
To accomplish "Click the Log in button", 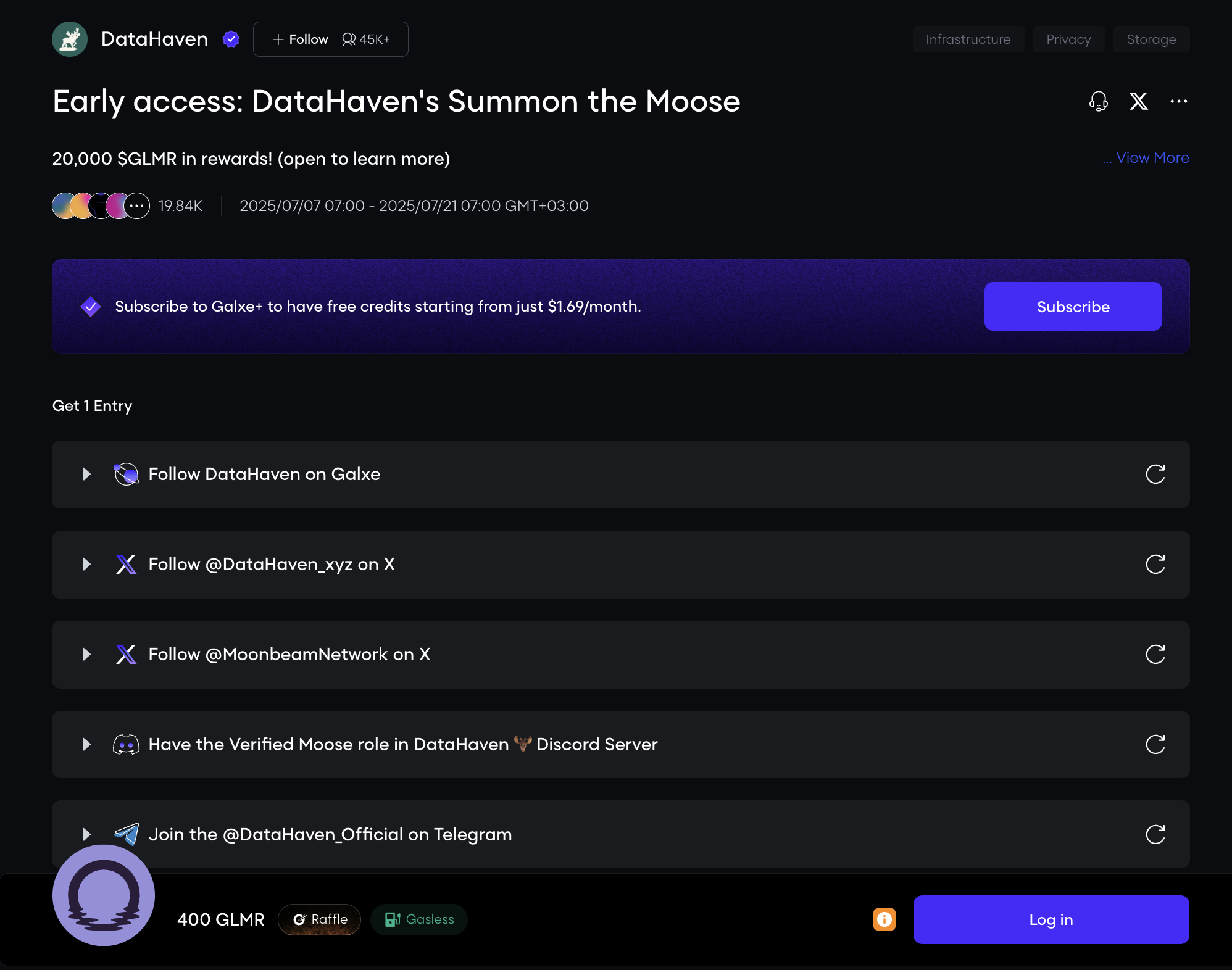I will click(x=1051, y=919).
